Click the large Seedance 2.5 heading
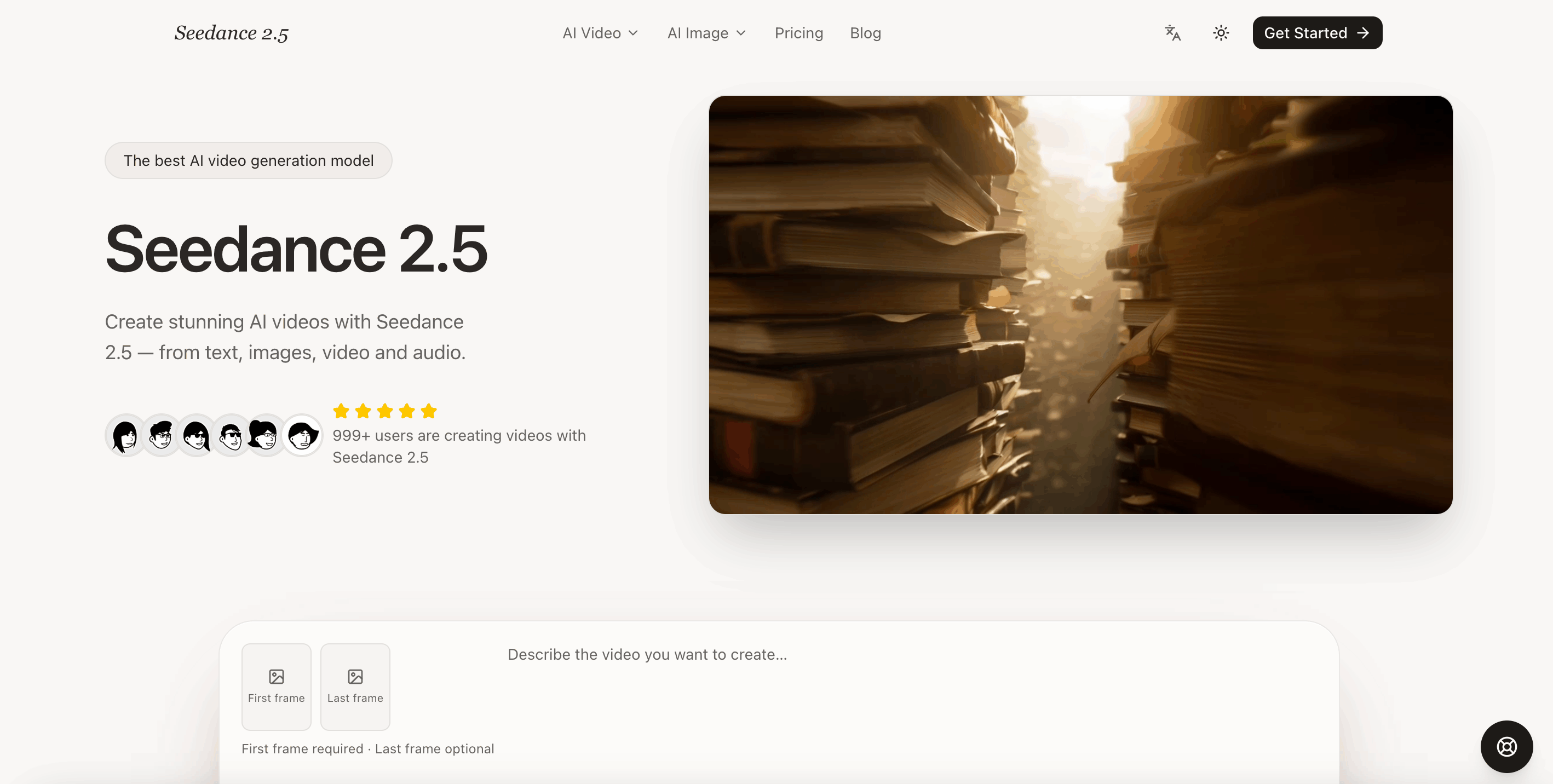This screenshot has height=784, width=1553. click(296, 249)
